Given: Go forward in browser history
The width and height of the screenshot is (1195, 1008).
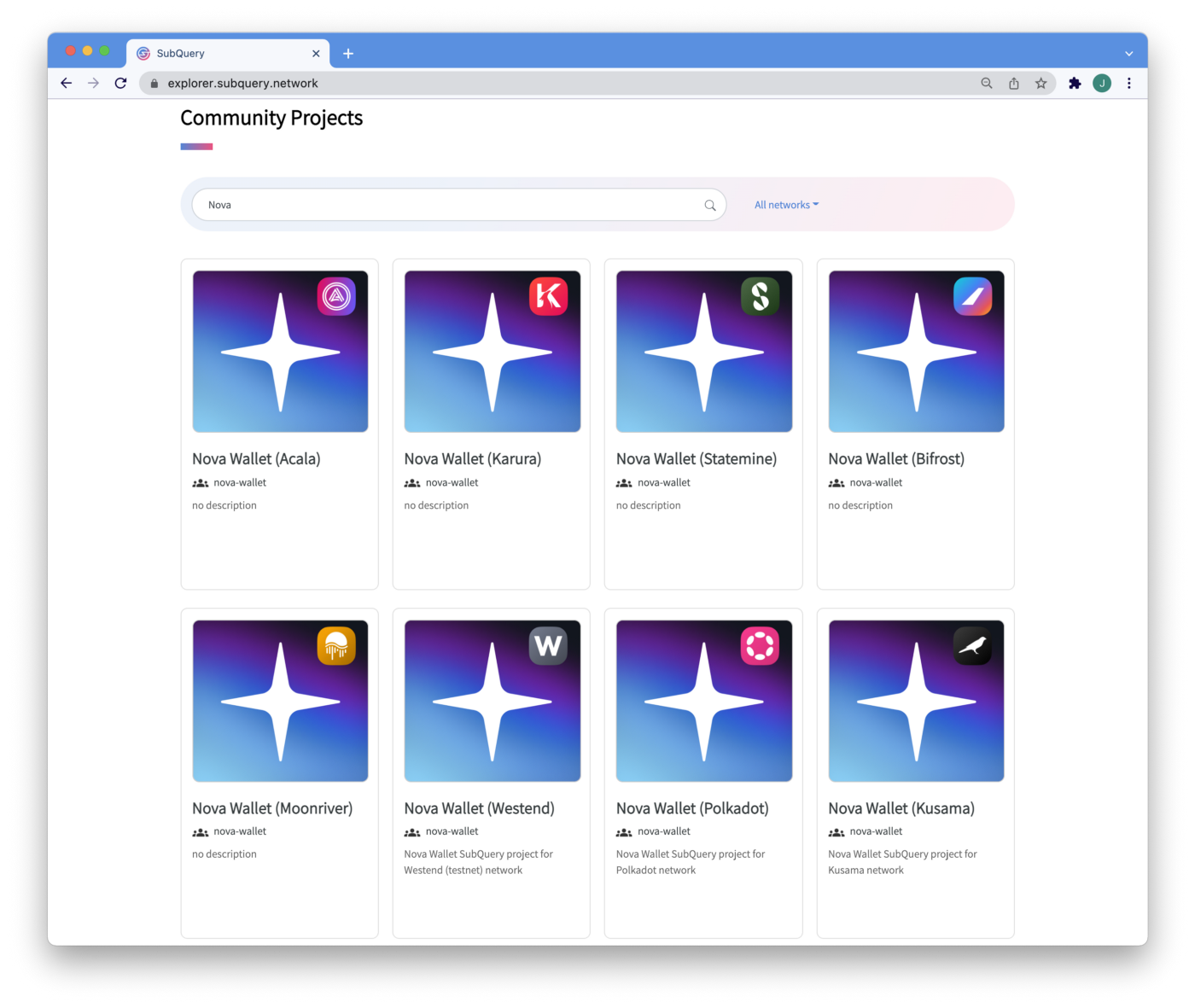Looking at the screenshot, I should 93,83.
